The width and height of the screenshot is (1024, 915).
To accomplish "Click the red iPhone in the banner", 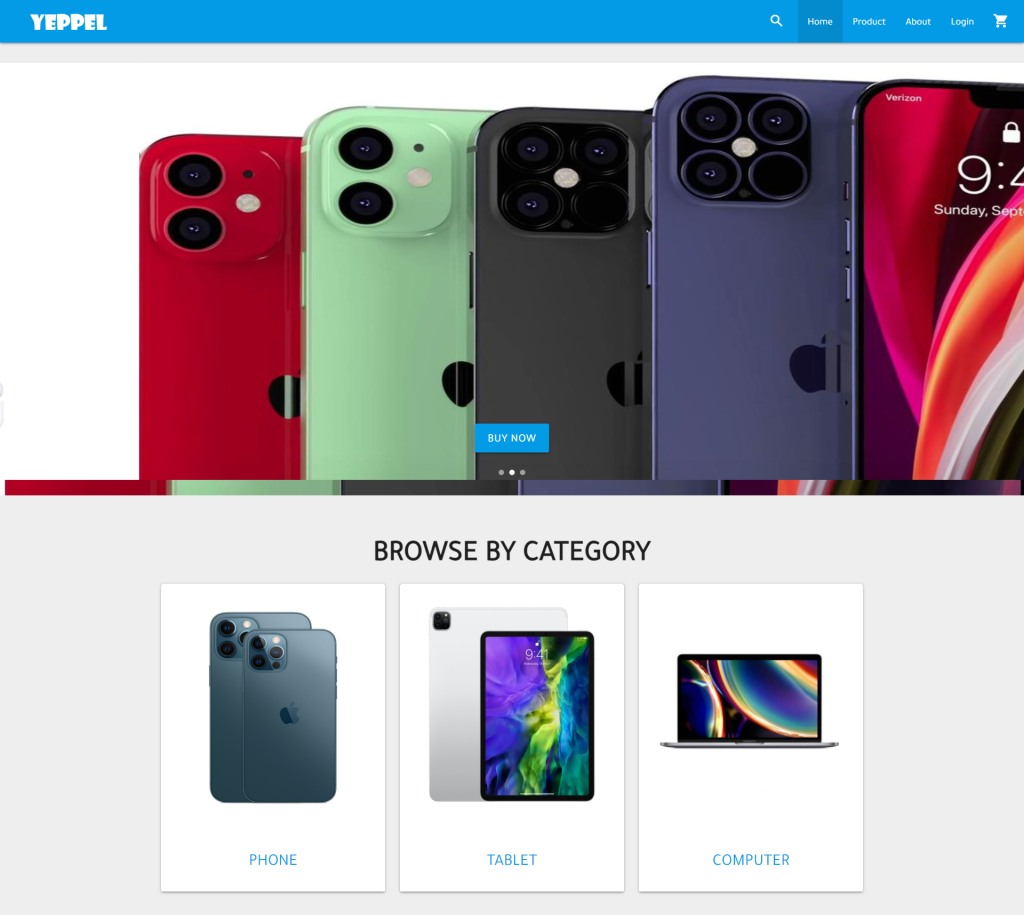I will 221,307.
